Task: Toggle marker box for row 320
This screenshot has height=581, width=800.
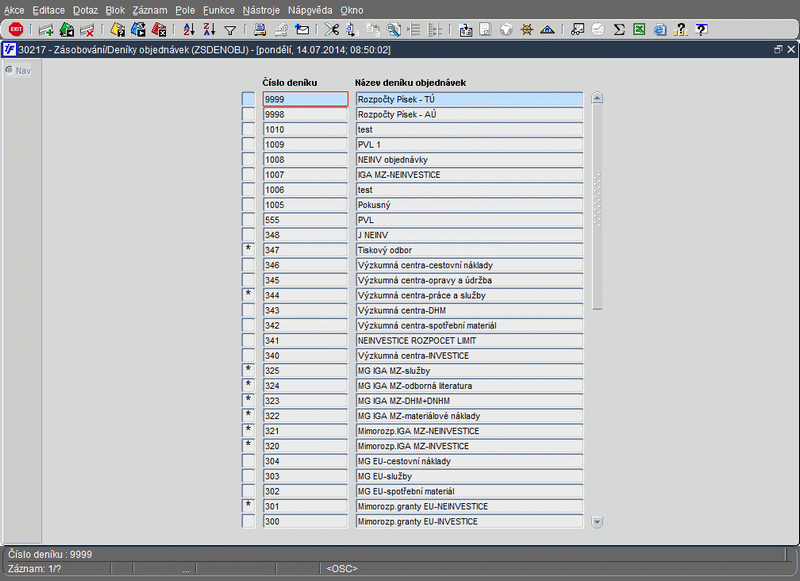Action: (x=248, y=445)
